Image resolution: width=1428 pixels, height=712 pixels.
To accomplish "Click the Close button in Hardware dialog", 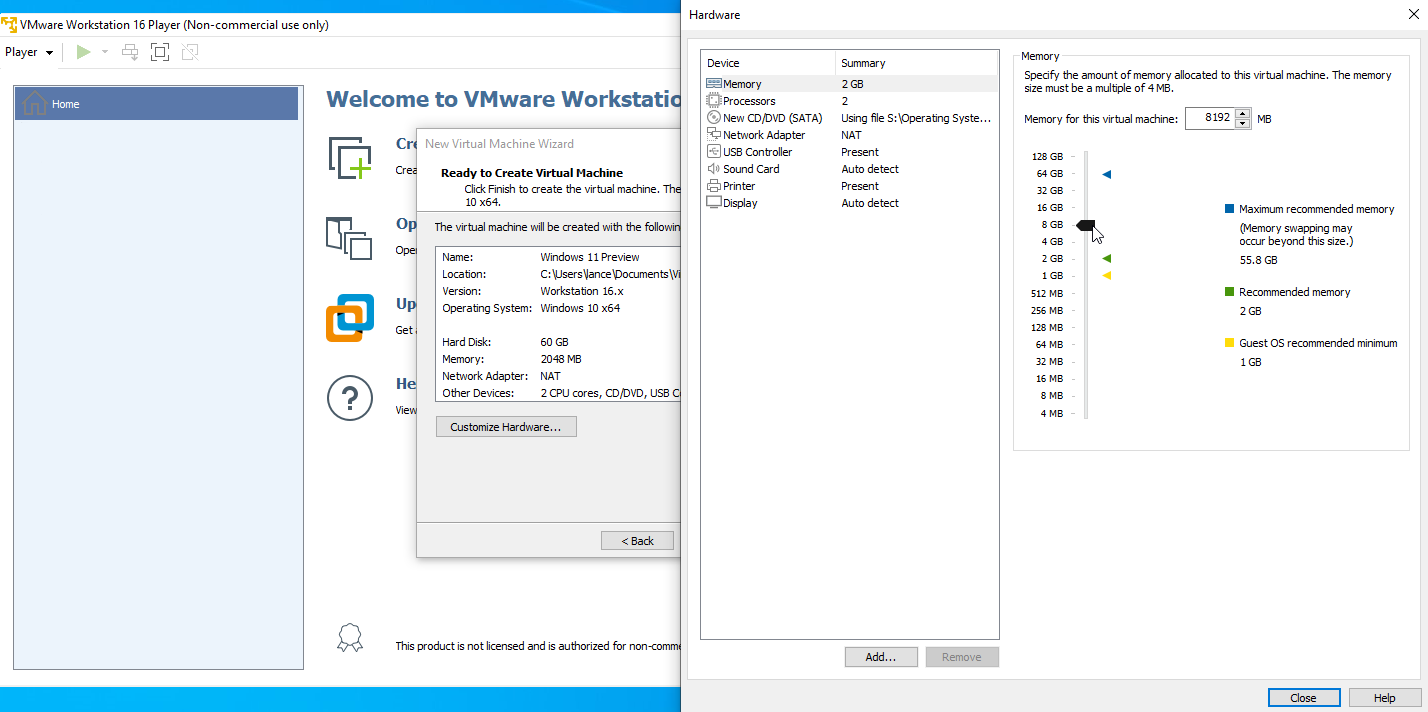I will point(1304,698).
